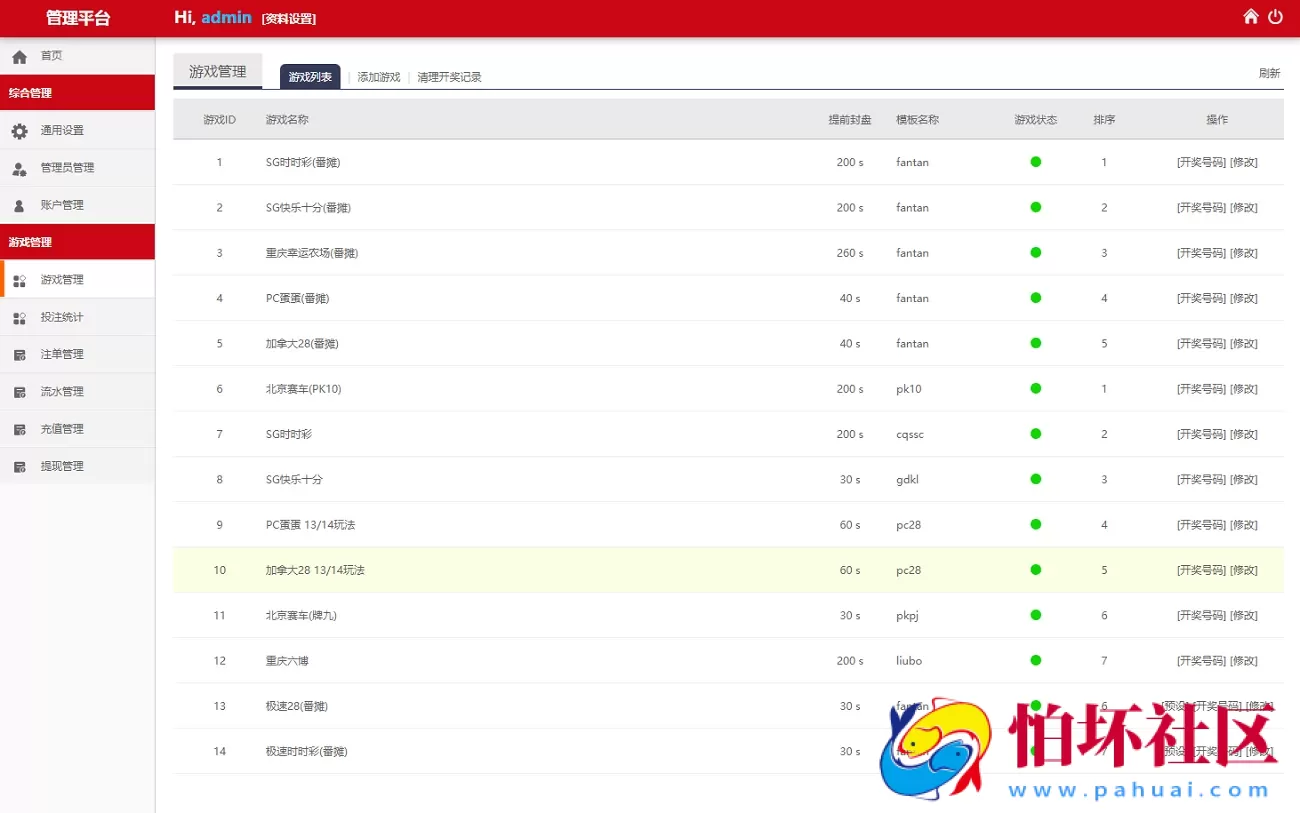The image size is (1300, 813).
Task: Click the power logout icon
Action: 1275,17
